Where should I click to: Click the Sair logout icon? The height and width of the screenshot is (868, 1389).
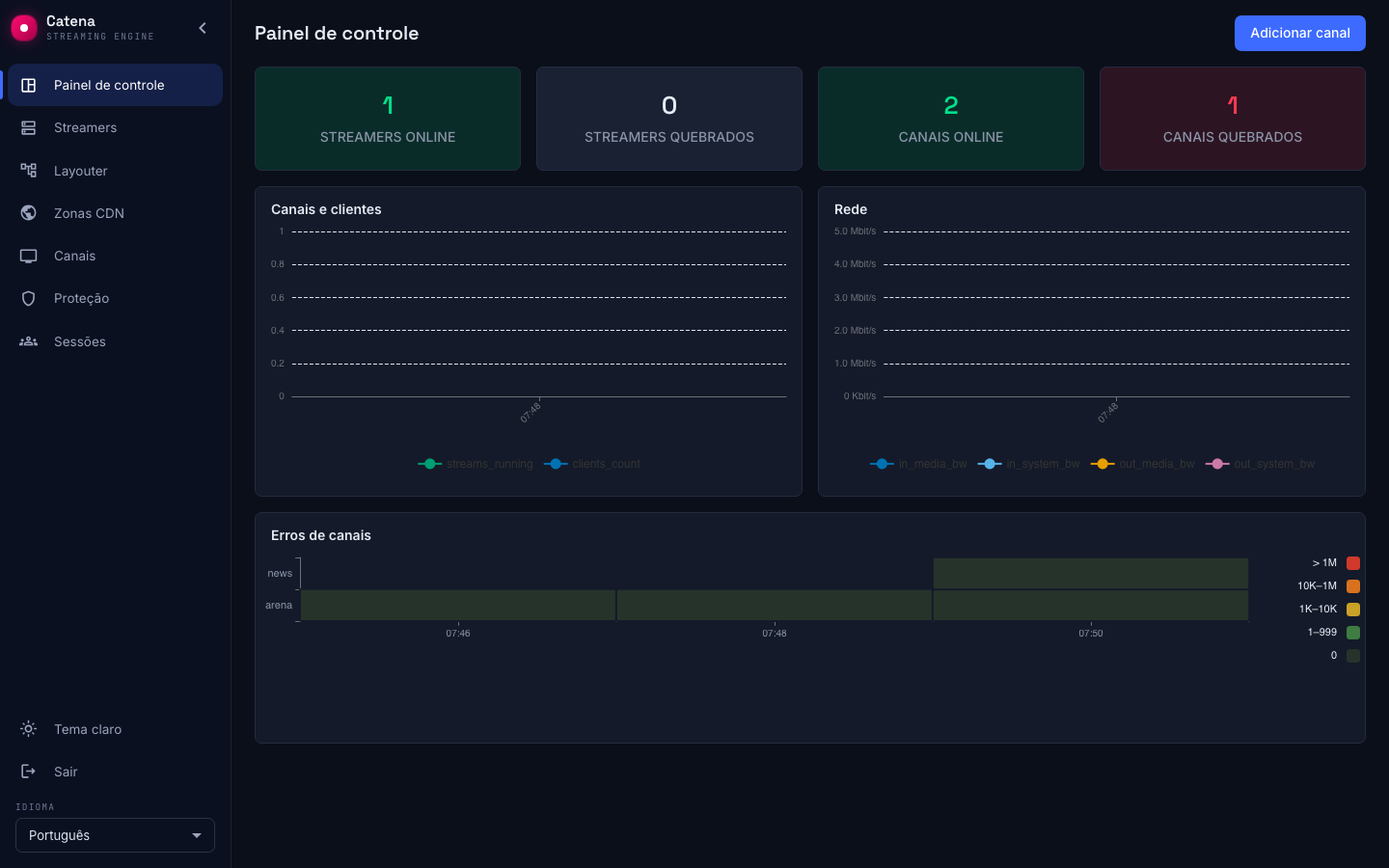[x=29, y=772]
